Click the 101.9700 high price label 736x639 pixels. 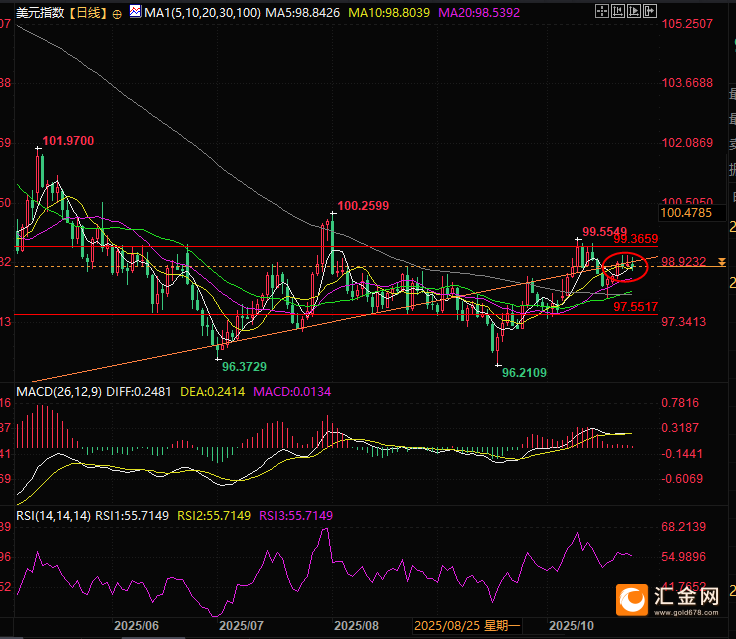(x=68, y=141)
